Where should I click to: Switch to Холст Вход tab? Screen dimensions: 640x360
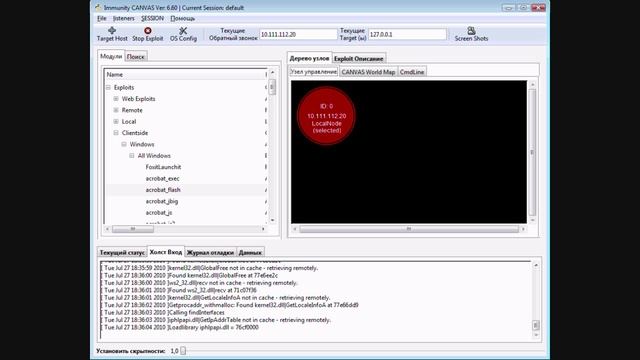166,252
